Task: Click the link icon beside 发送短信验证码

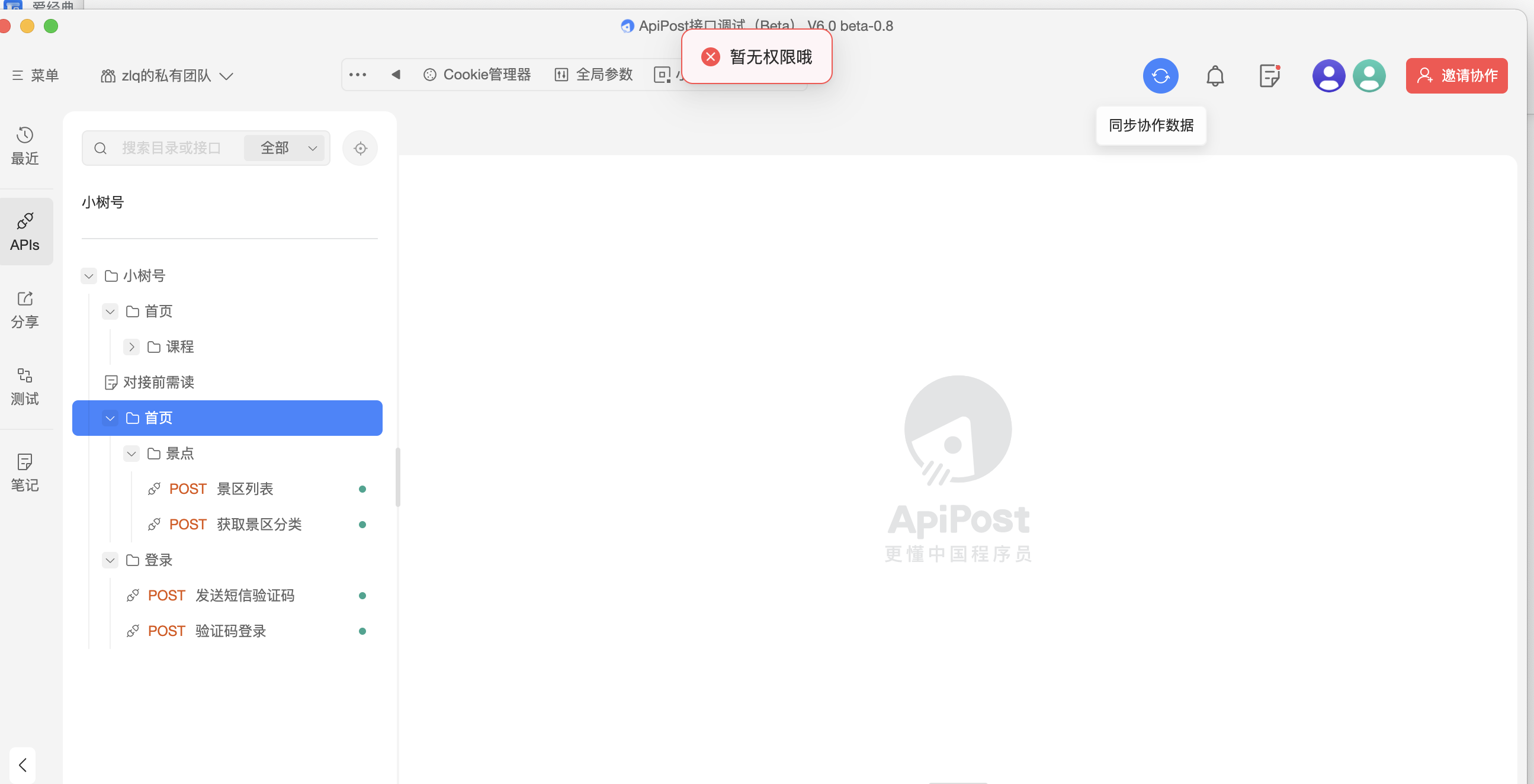Action: tap(133, 595)
